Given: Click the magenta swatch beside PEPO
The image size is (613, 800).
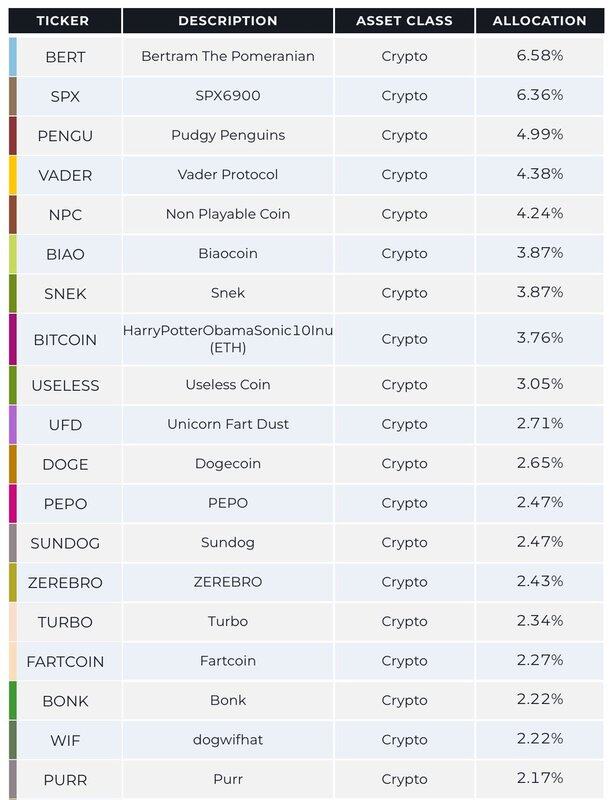Looking at the screenshot, I should 13,504.
